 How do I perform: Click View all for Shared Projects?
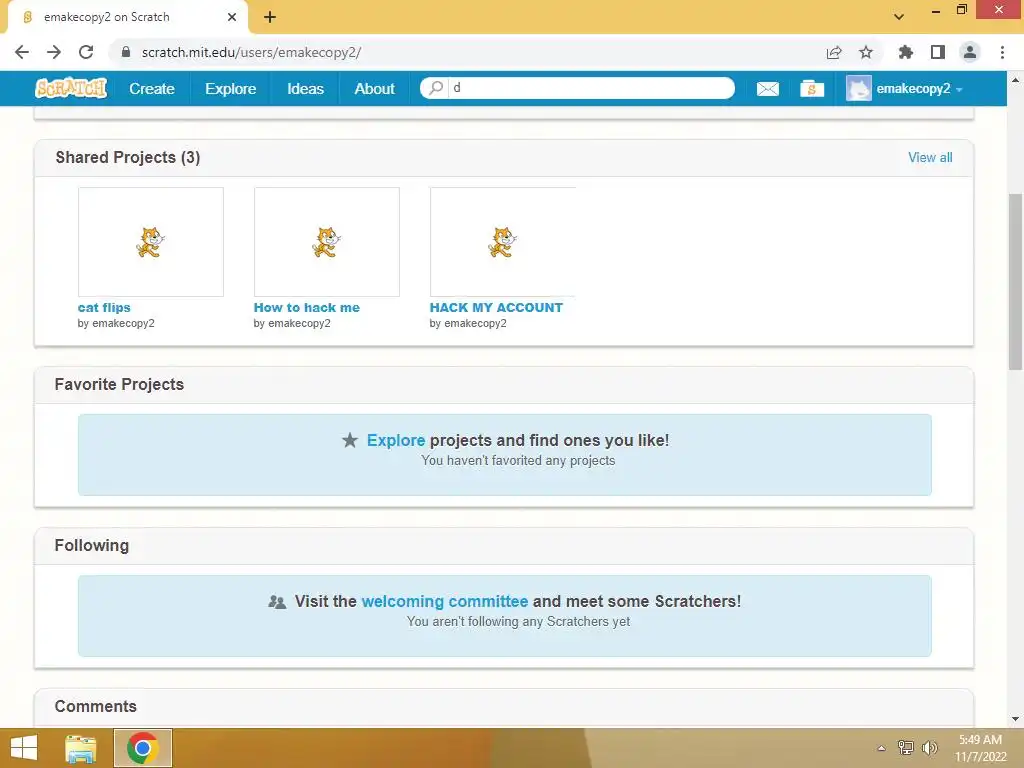click(x=930, y=157)
